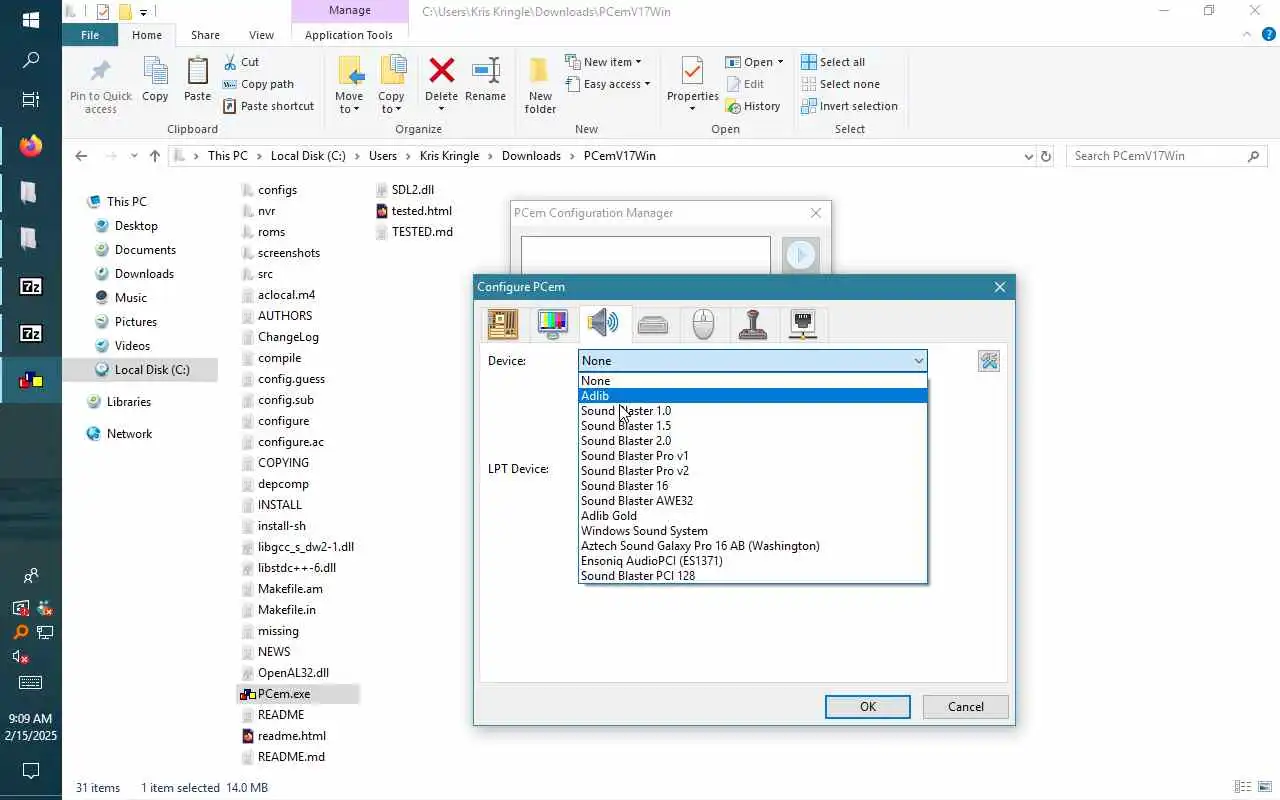Click the play button in PCem Configuration Manager
Viewport: 1280px width, 800px height.
point(800,255)
